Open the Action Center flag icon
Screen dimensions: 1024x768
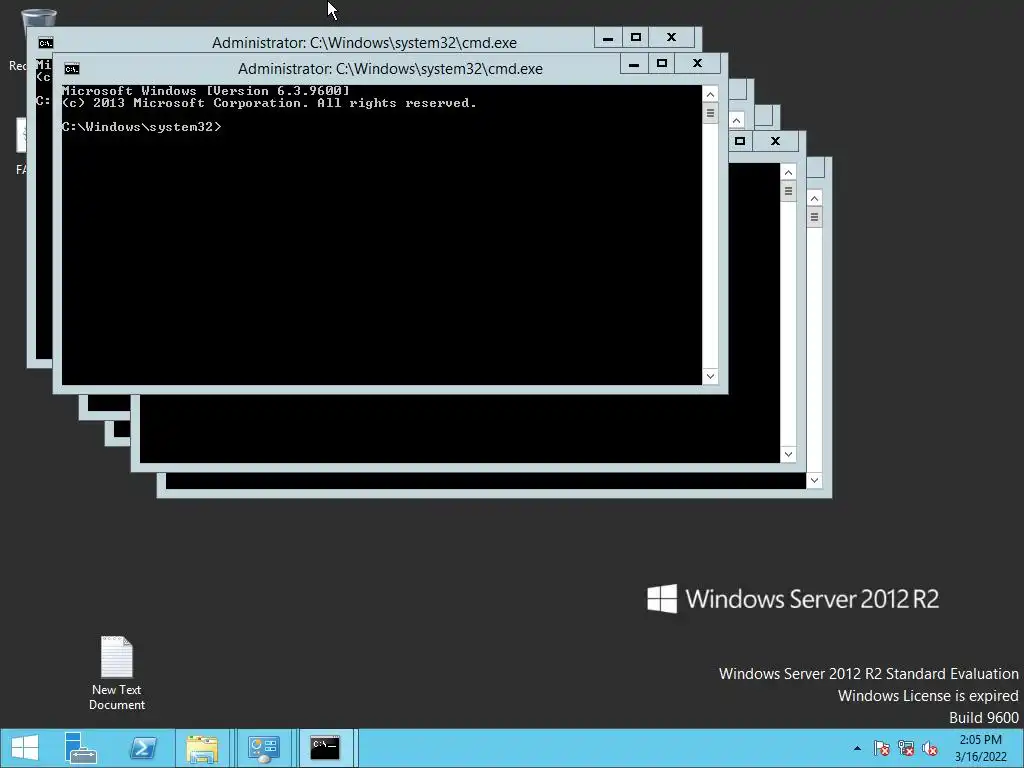click(882, 748)
